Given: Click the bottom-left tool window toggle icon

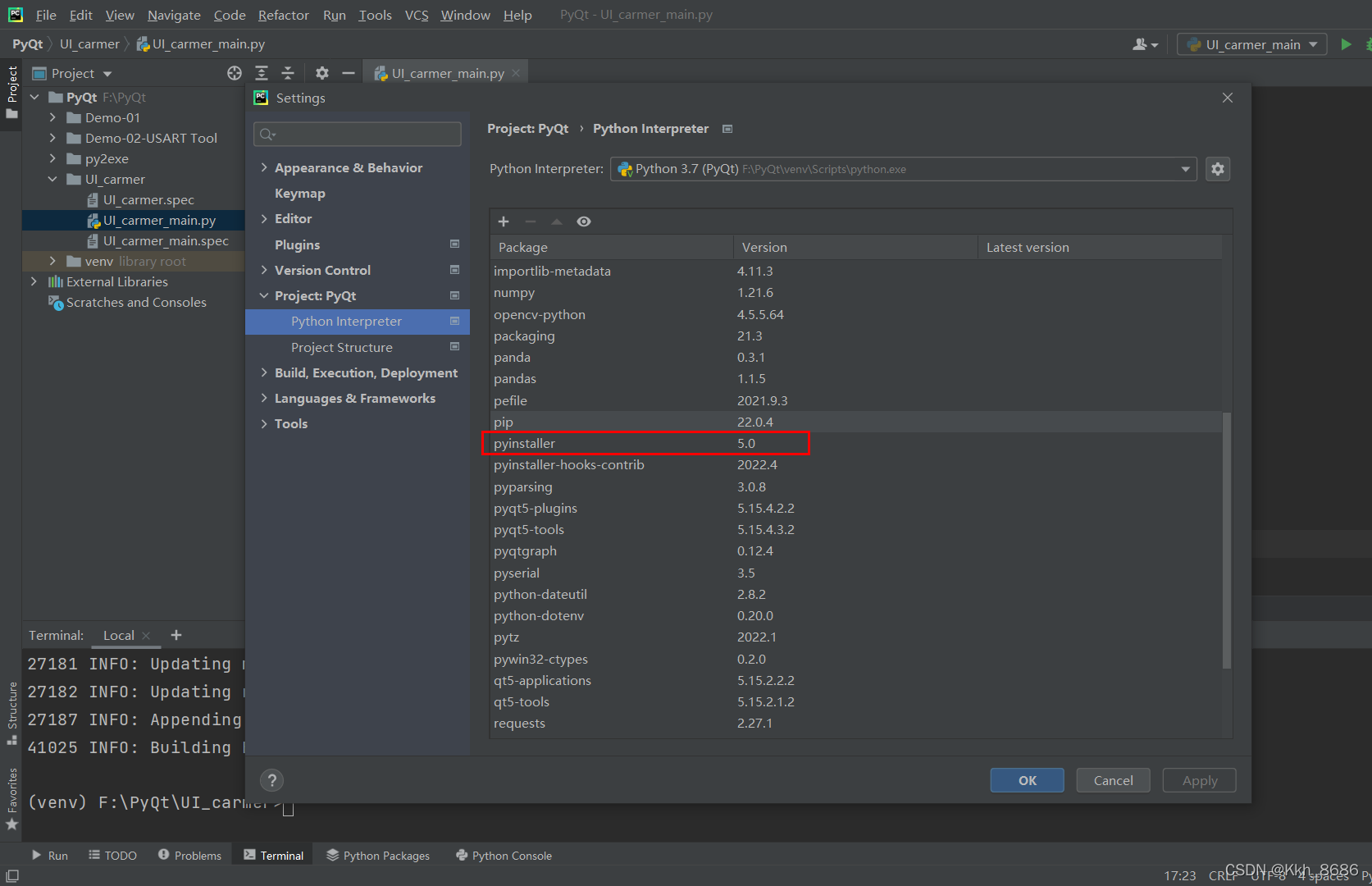Looking at the screenshot, I should 12,876.
